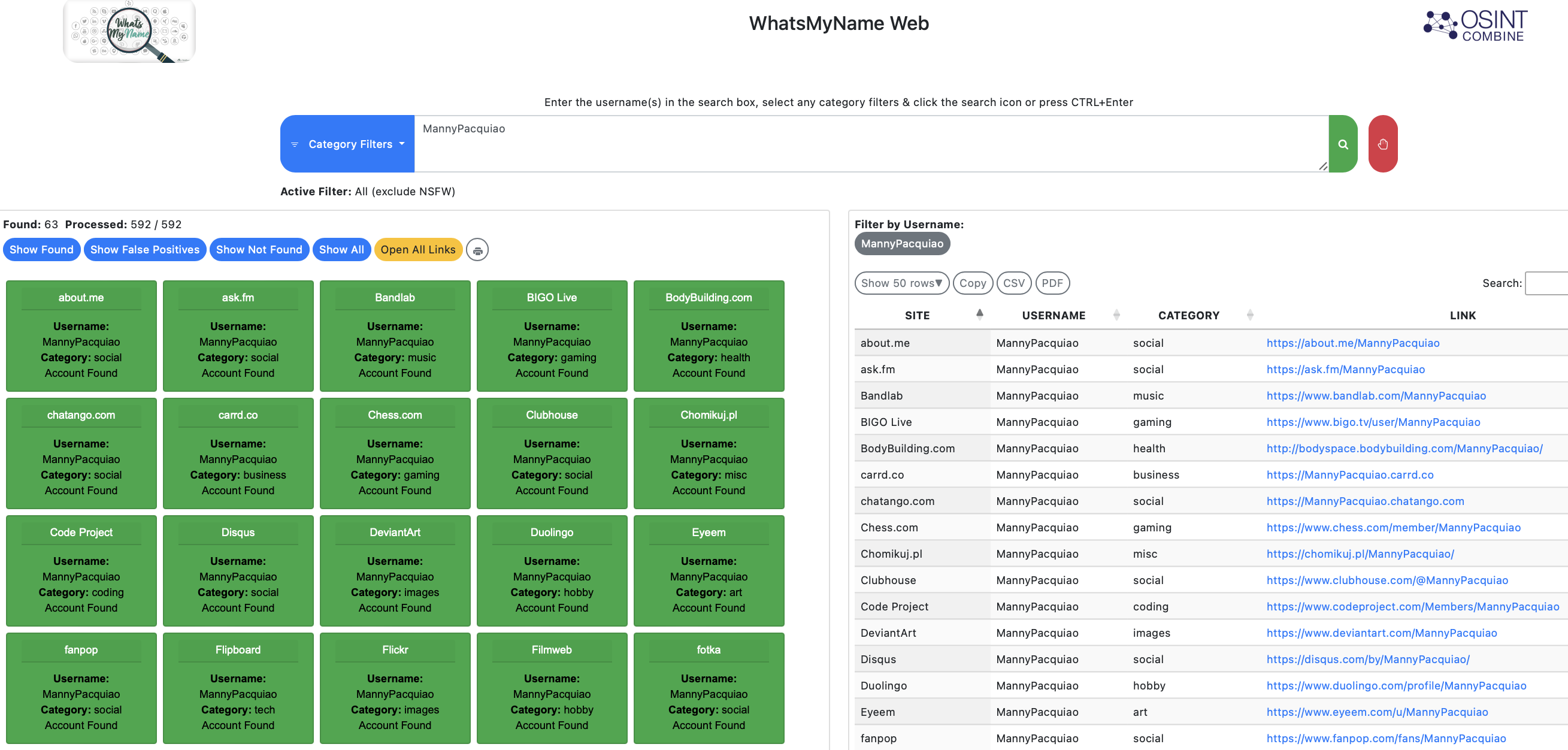Click the Disqus result card

click(238, 571)
